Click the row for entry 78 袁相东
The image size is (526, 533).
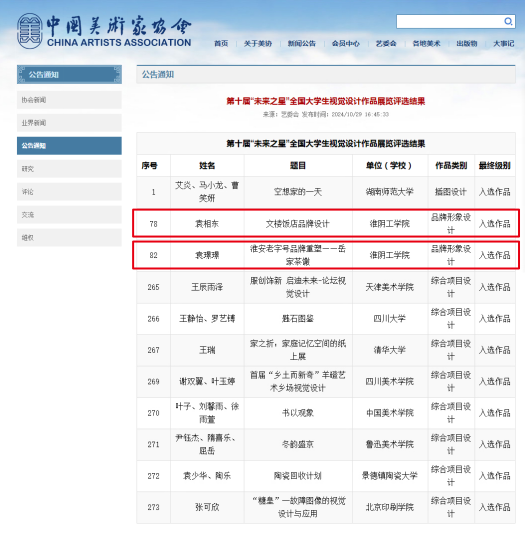click(x=326, y=223)
